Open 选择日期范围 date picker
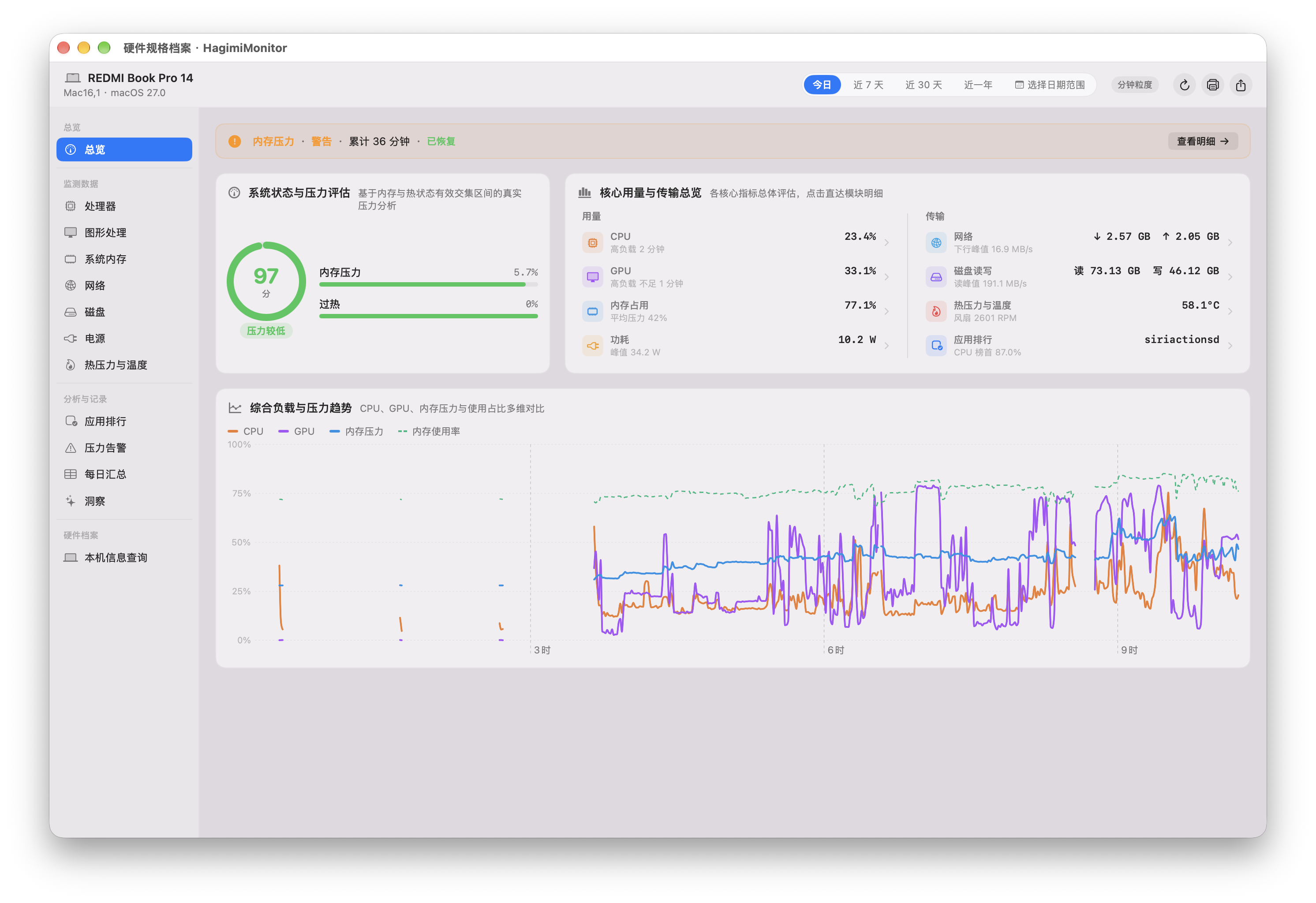 pos(1049,85)
